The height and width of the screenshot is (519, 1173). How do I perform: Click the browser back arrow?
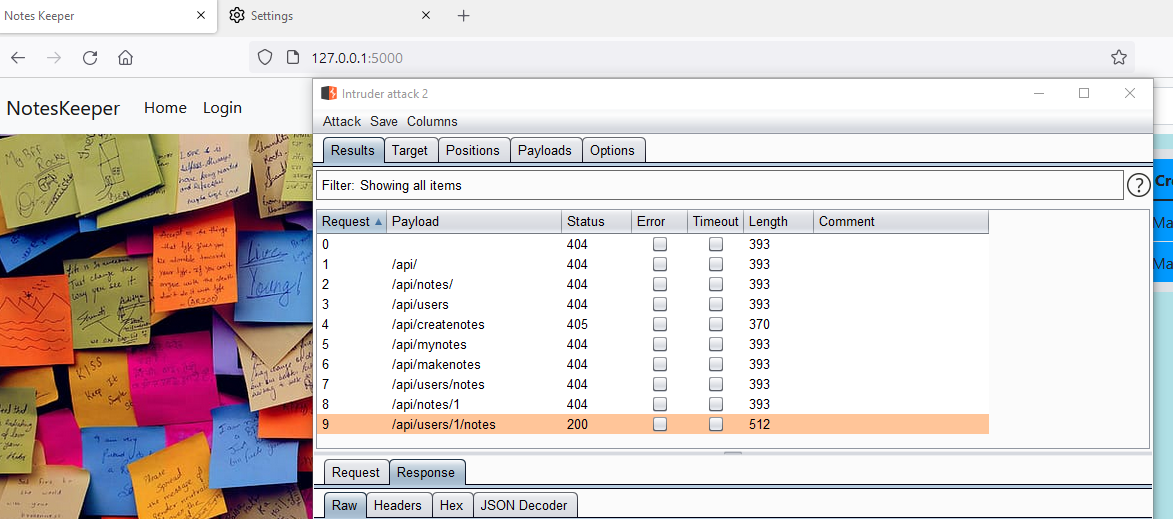[18, 58]
